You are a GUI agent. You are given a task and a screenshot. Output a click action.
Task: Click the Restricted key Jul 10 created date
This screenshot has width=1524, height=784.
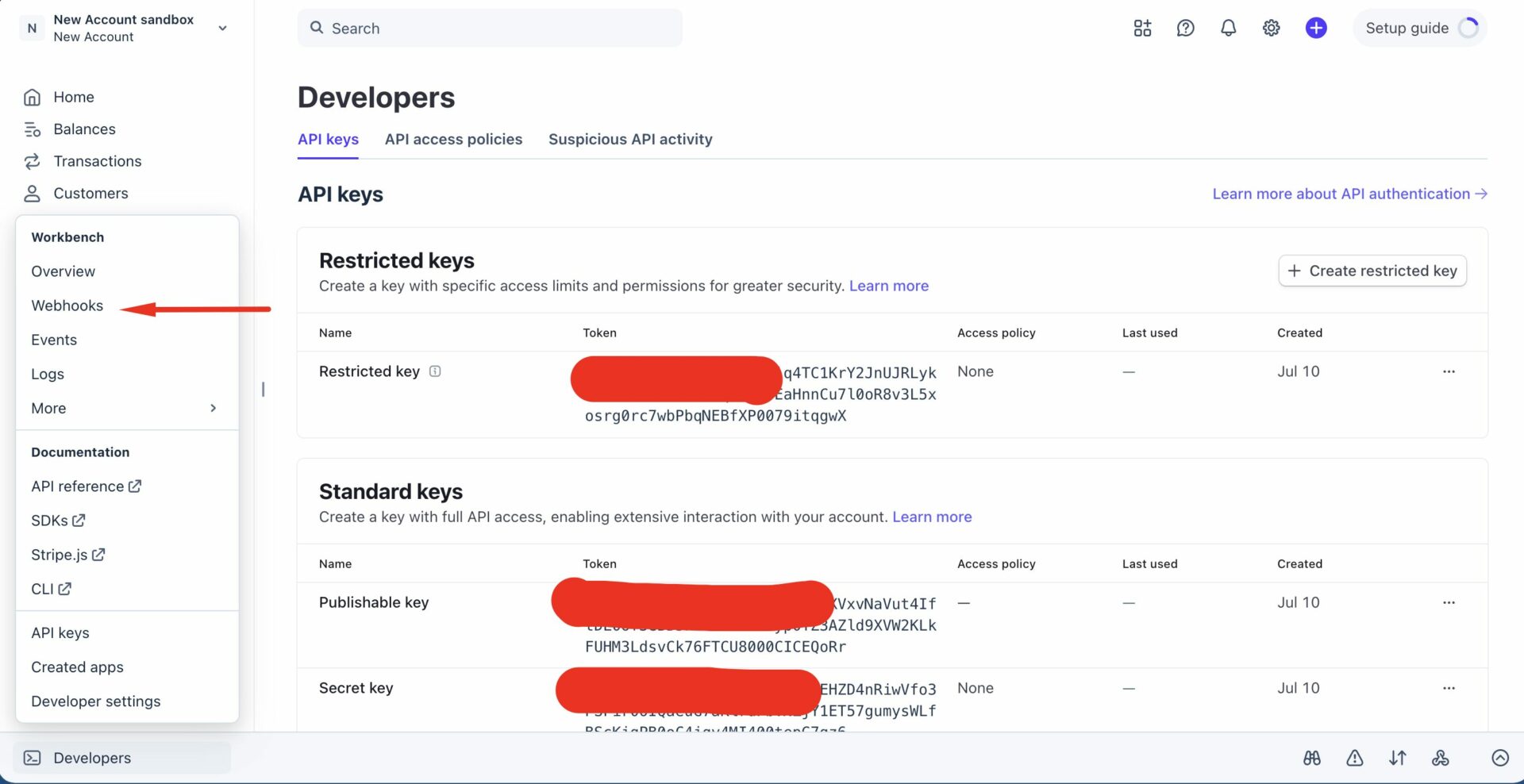tap(1298, 371)
